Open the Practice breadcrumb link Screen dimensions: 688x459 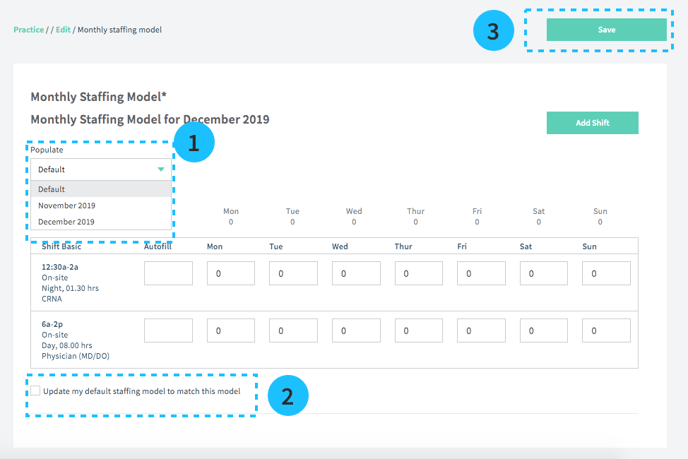coord(28,30)
